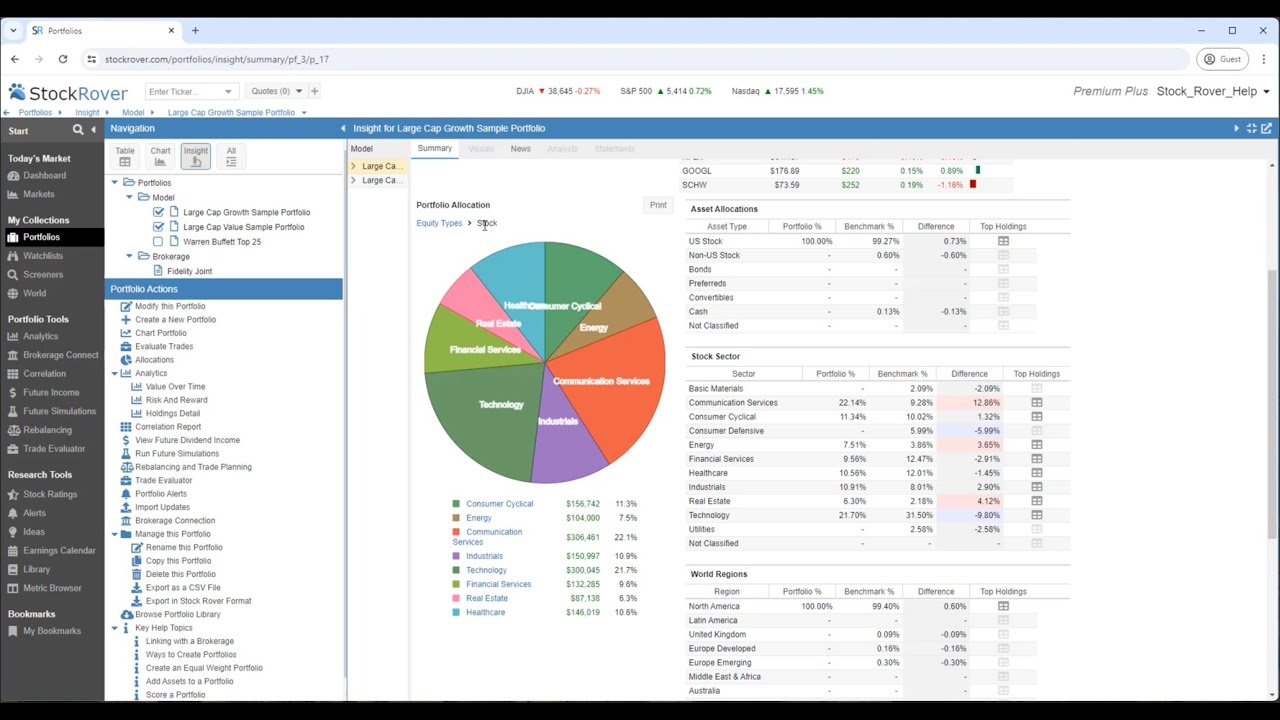1280x720 pixels.
Task: Open Brokerage Connect tool
Action: 60,355
